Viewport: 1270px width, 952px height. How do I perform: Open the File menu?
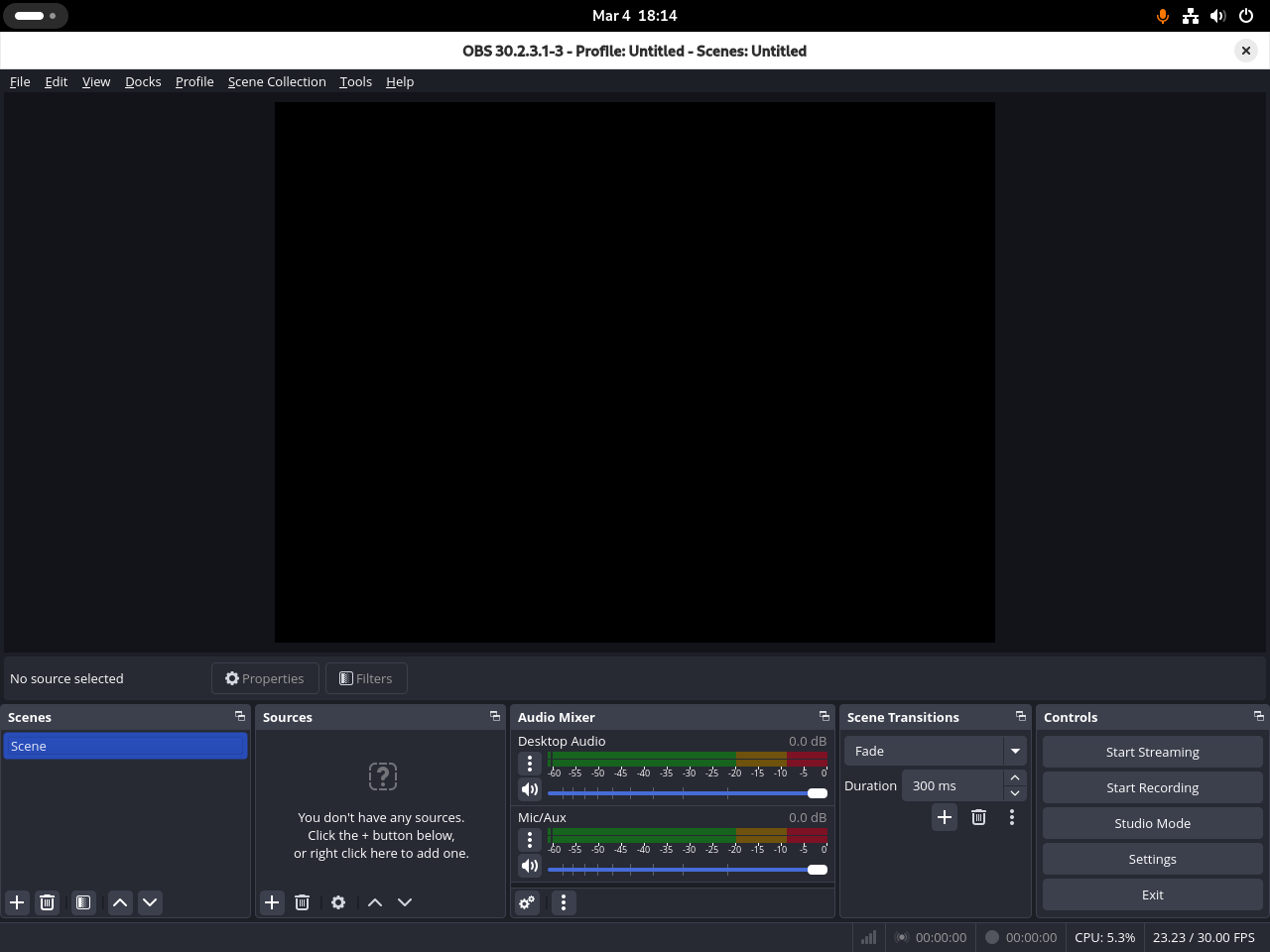click(x=19, y=81)
